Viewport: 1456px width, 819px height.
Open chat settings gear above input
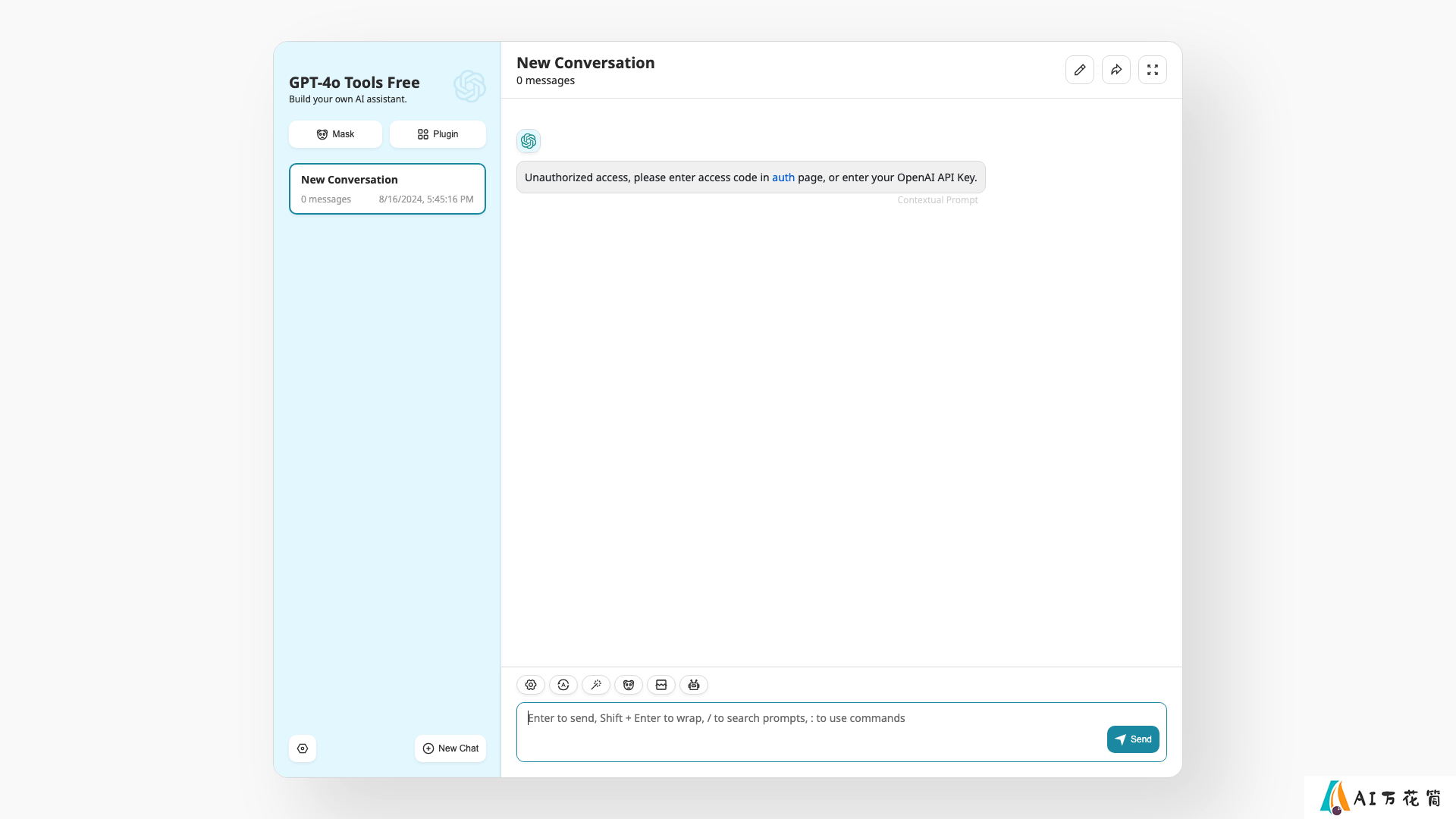(x=531, y=685)
